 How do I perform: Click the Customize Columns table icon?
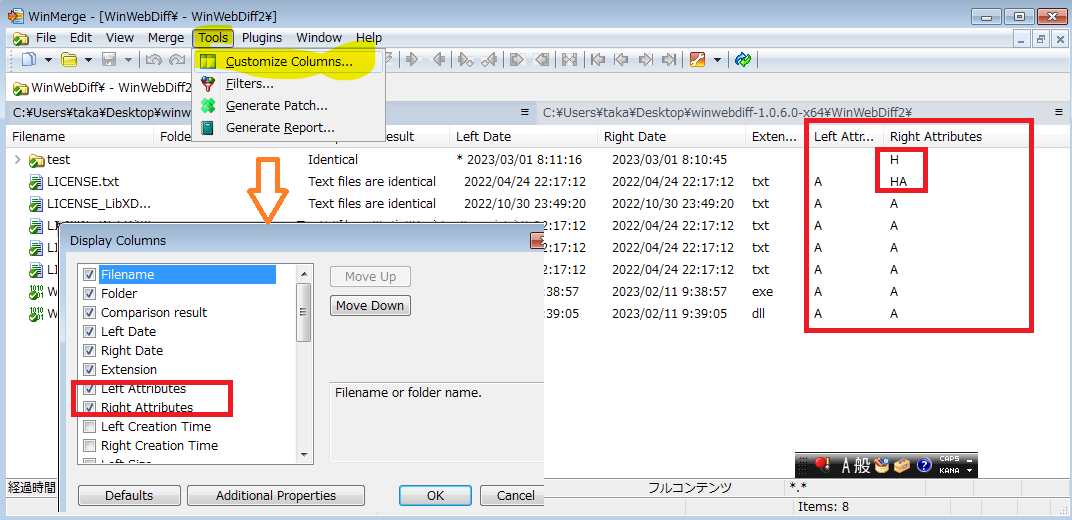[x=208, y=61]
